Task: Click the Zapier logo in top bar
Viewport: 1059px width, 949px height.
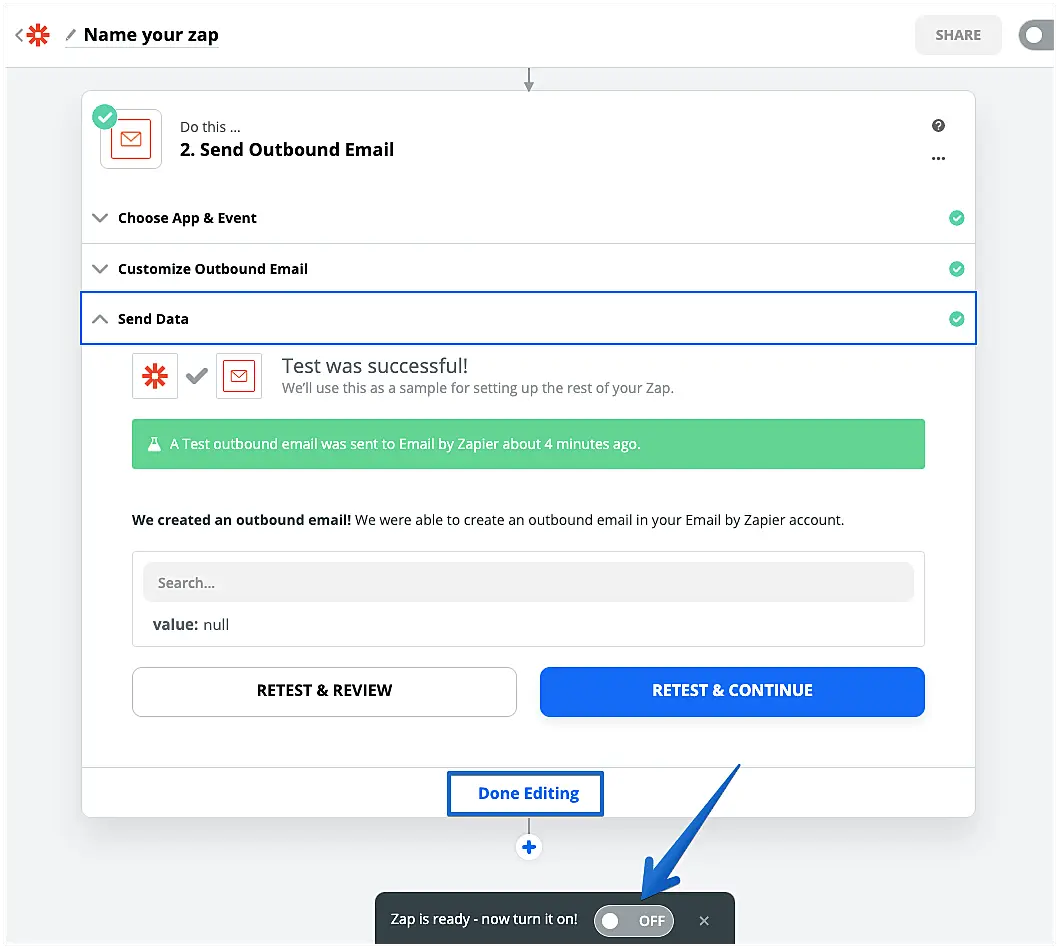Action: coord(38,35)
